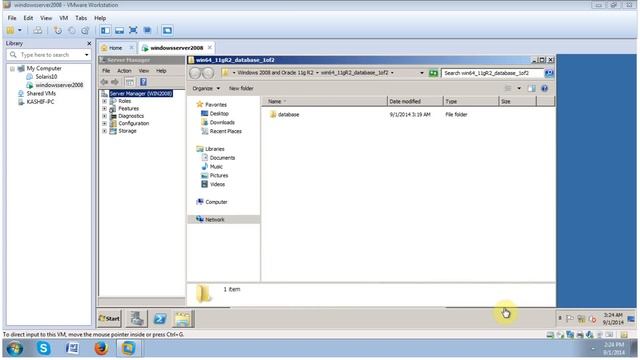Open the Action menu in Server Manager

pyautogui.click(x=124, y=71)
